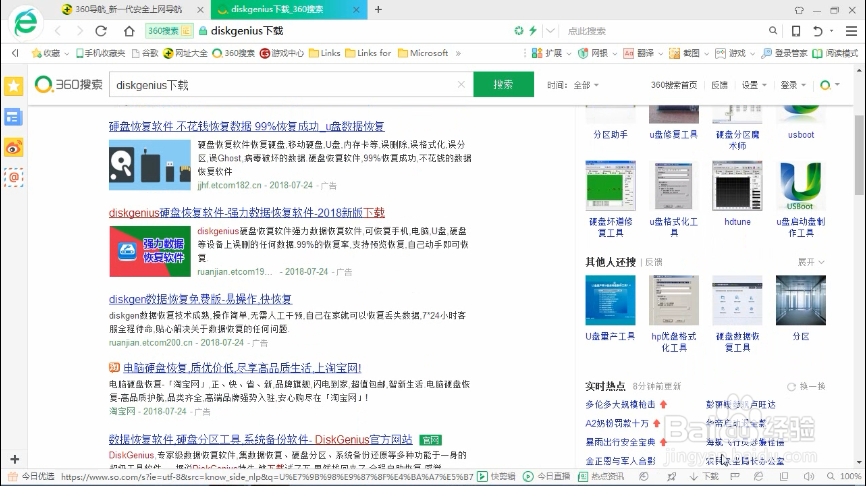This screenshot has width=866, height=486.
Task: Open 今日直播 in the status bar
Action: (x=546, y=476)
